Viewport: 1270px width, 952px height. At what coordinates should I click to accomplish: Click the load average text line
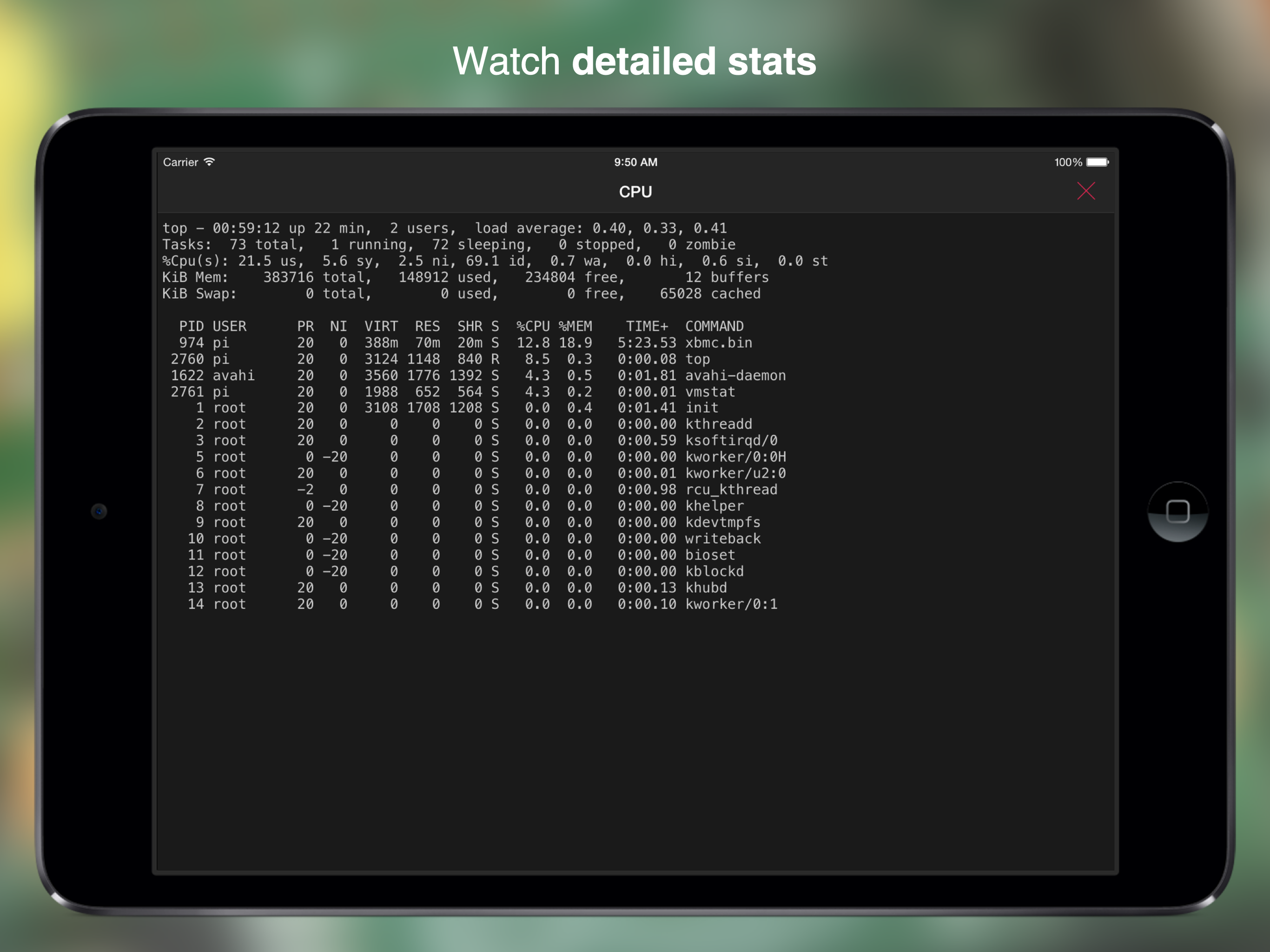point(600,228)
